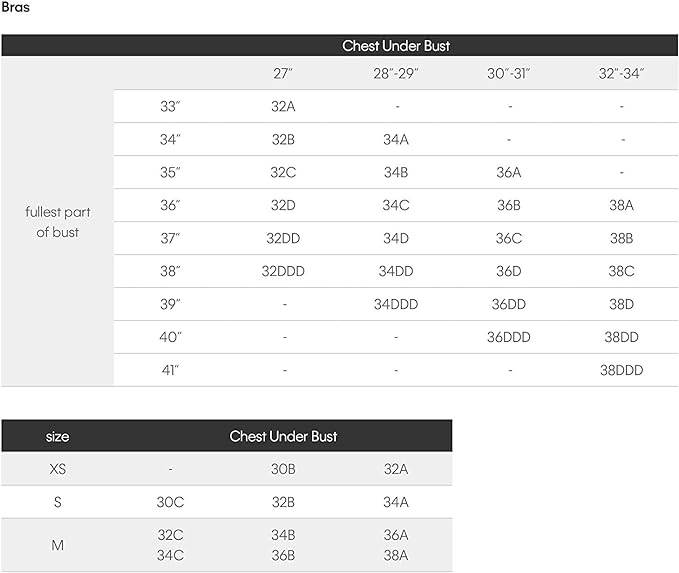Click the 37" bust row label
Screen dimensions: 679x573
(171, 238)
